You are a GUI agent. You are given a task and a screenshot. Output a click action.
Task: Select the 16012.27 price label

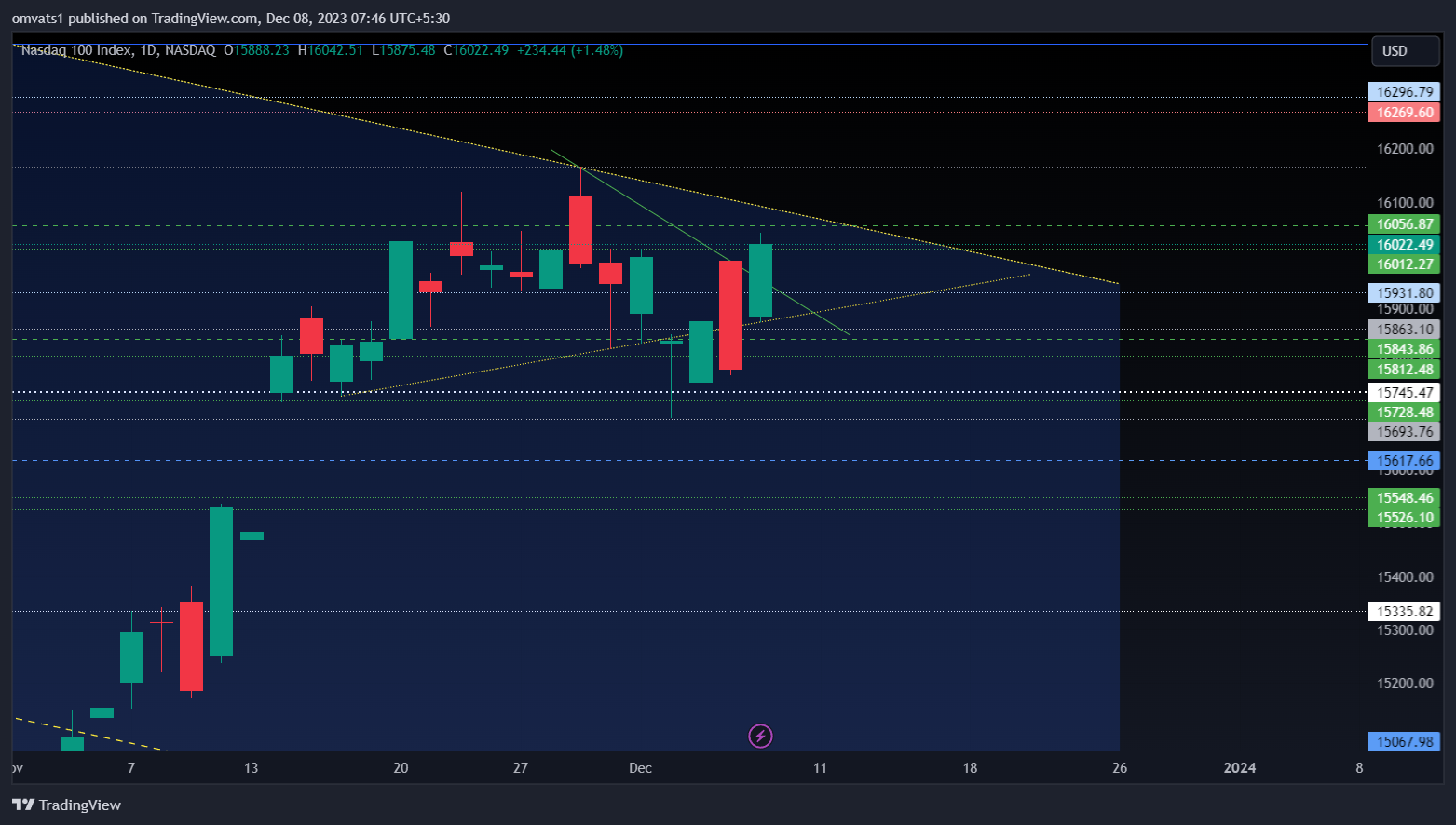(x=1404, y=264)
